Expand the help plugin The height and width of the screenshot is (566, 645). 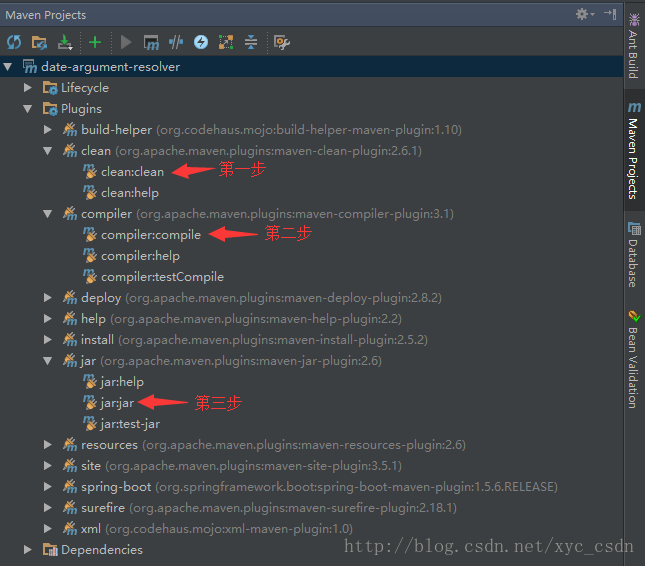48,319
